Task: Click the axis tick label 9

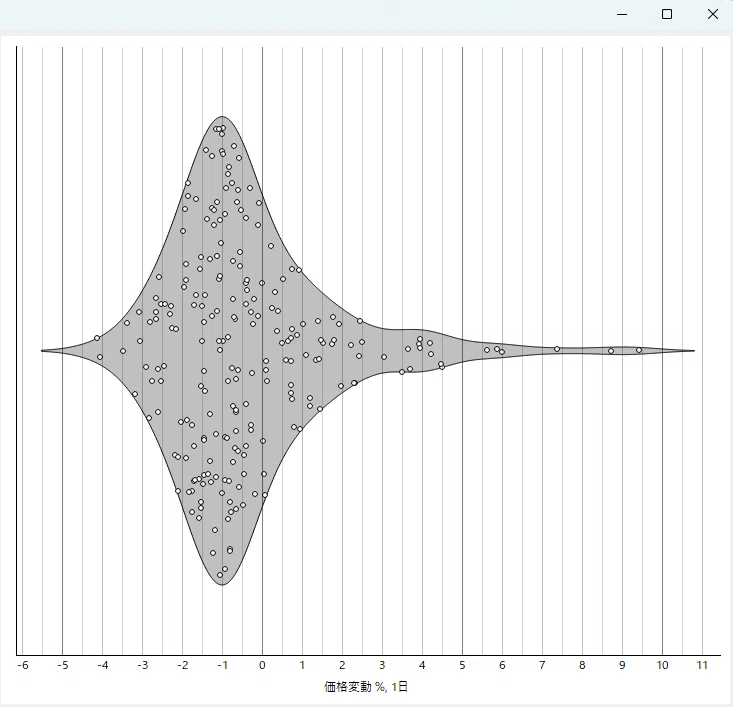Action: [x=622, y=665]
